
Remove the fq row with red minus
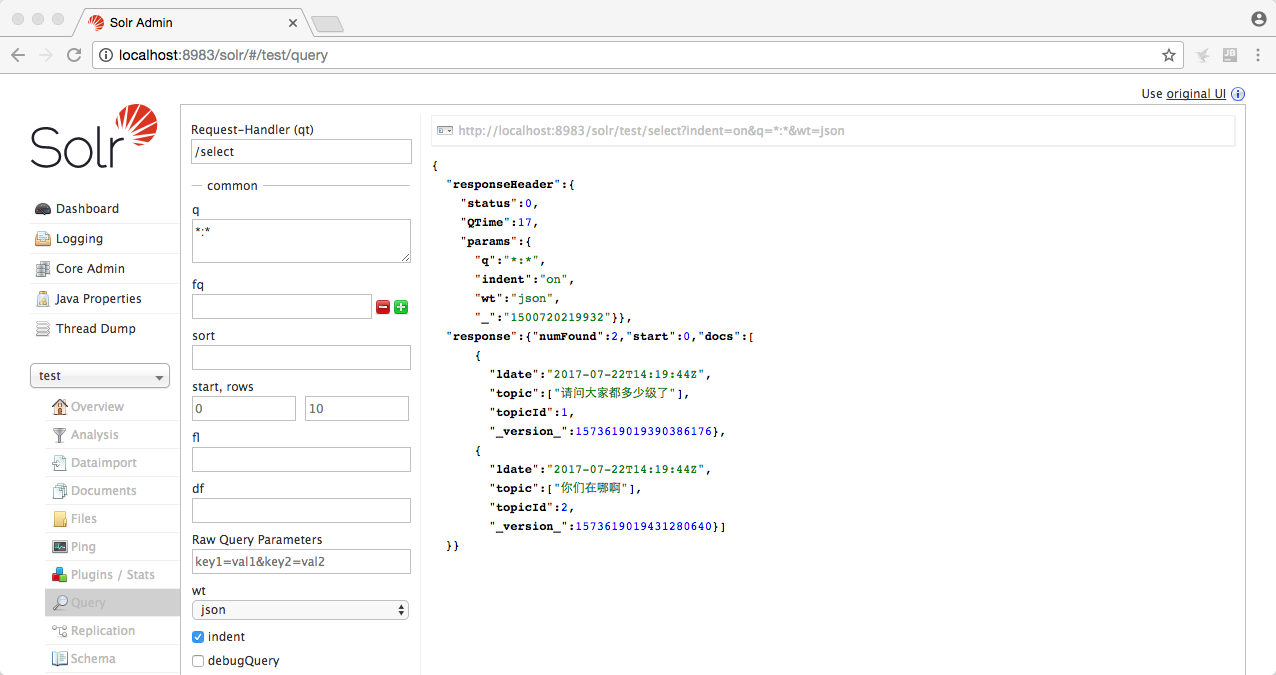coord(383,307)
